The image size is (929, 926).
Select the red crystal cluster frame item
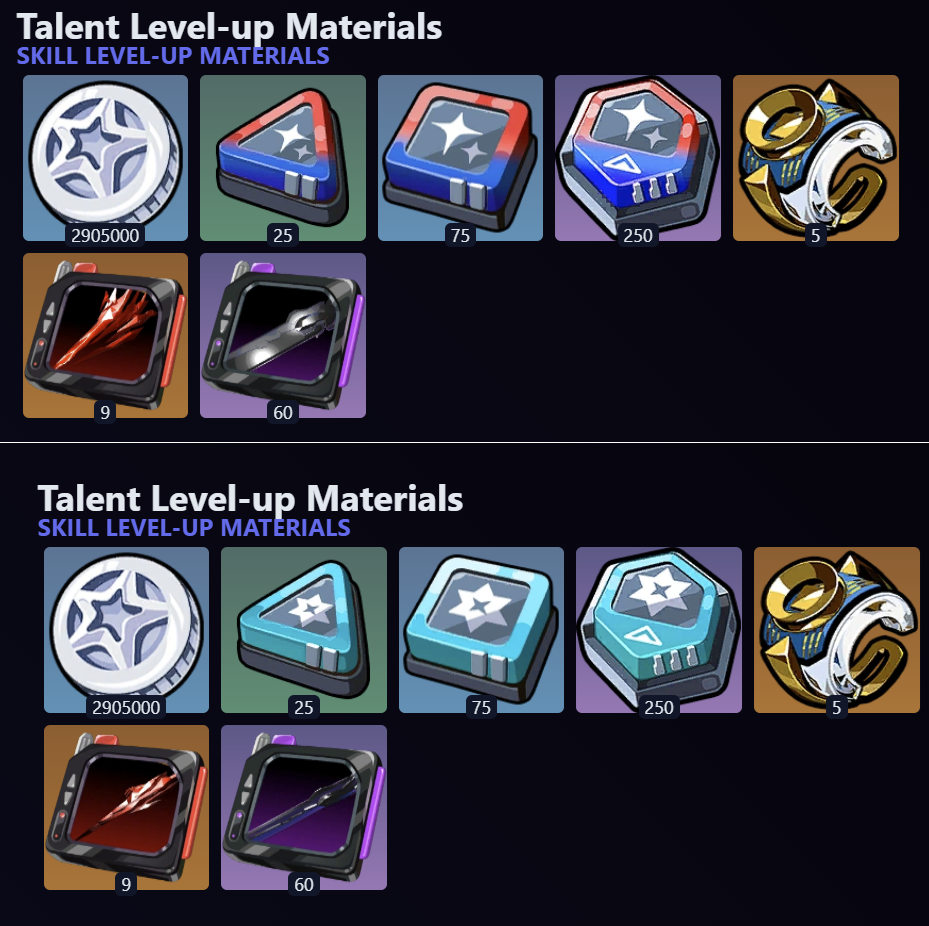point(105,335)
